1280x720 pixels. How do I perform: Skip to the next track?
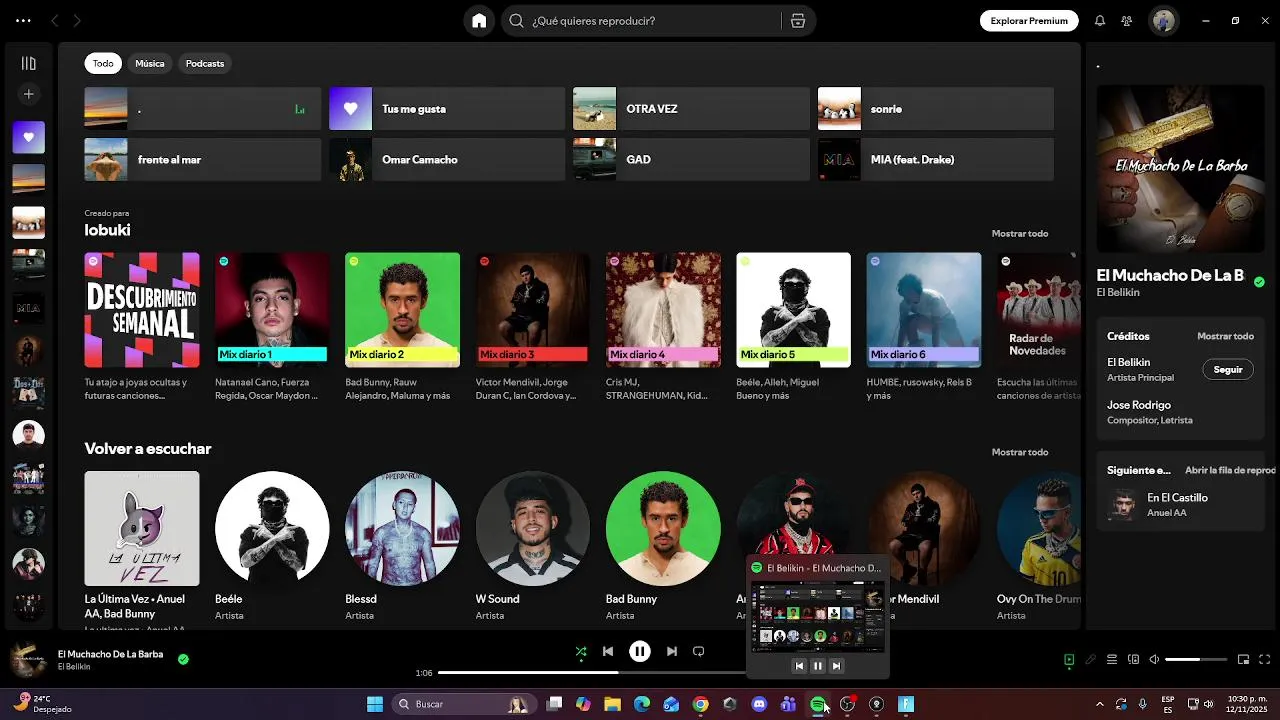click(x=672, y=652)
